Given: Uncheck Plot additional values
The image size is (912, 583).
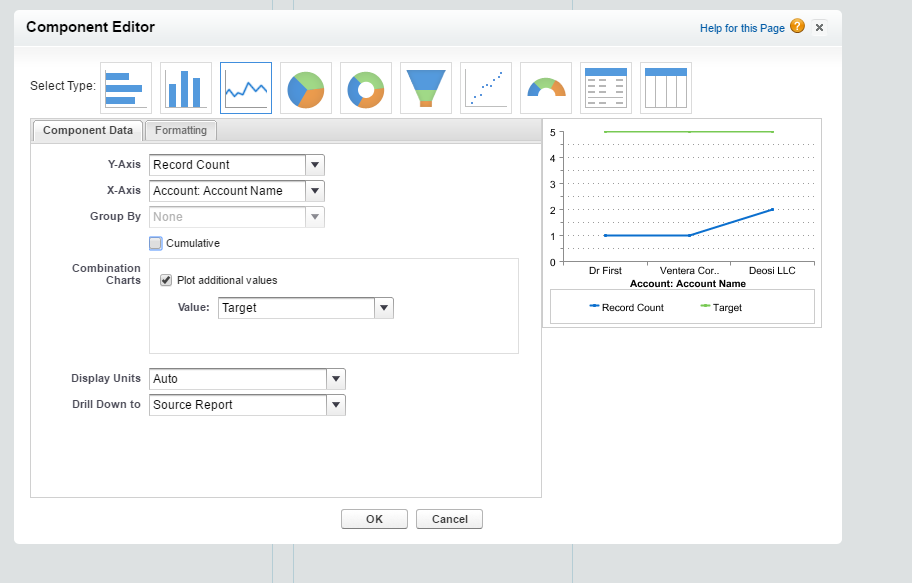Looking at the screenshot, I should (x=167, y=280).
